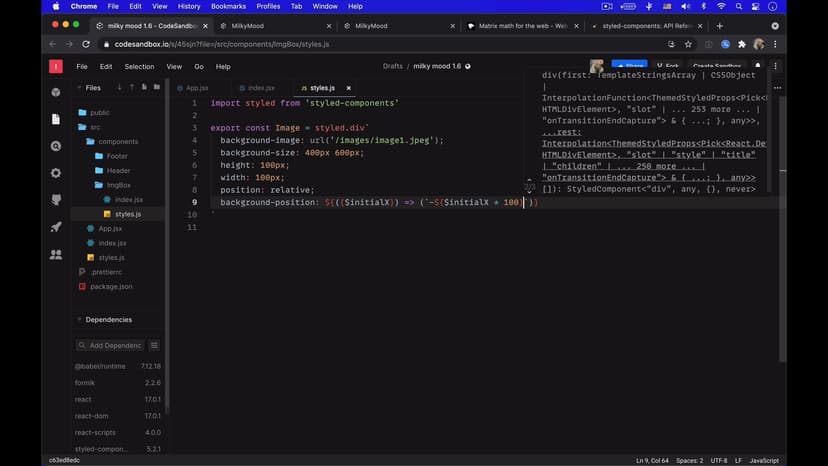Bookmark page with the star icon
This screenshot has height=466, width=828.
pyautogui.click(x=690, y=44)
